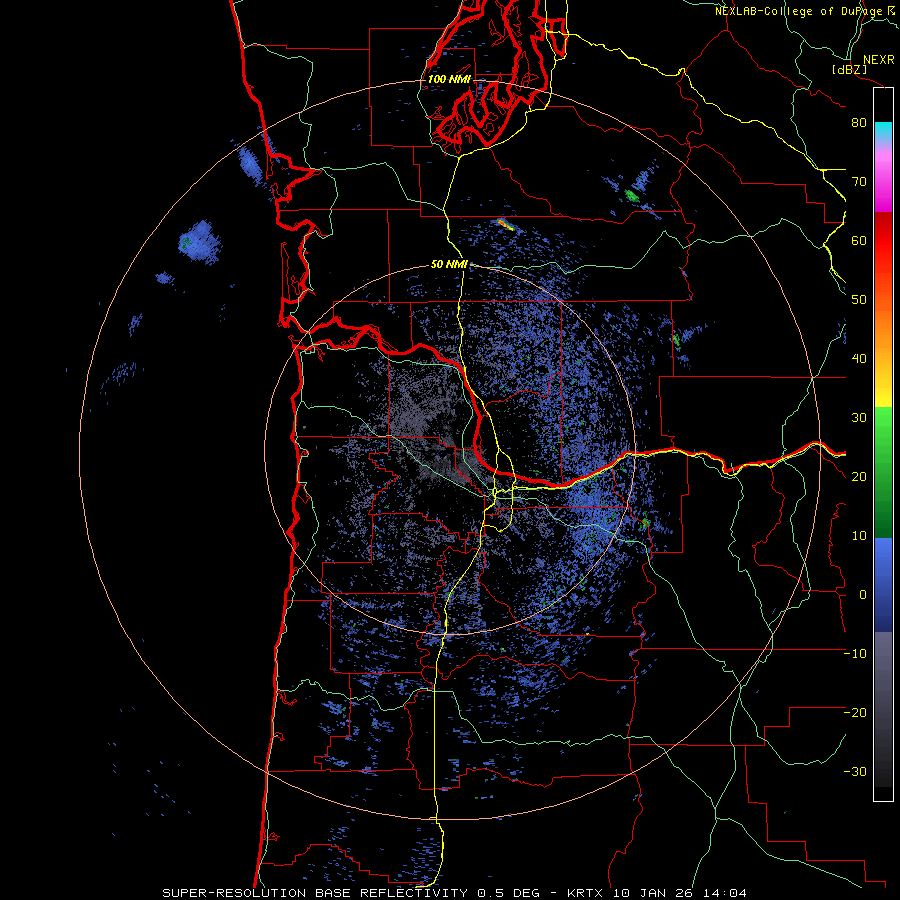Viewport: 900px width, 900px height.
Task: Select the "30" value on the dBZ scale
Action: [859, 417]
